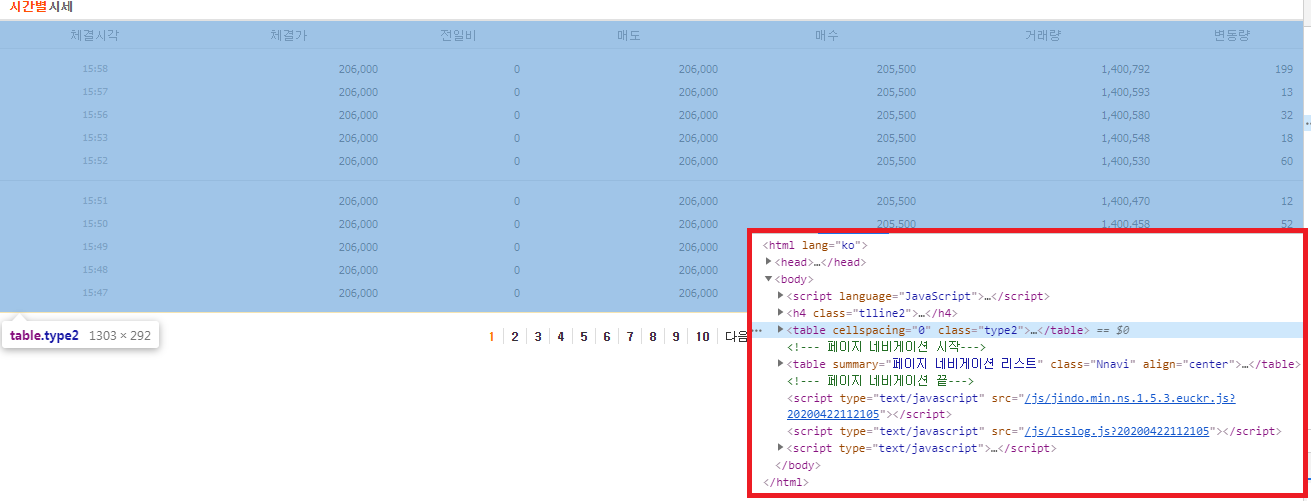Click change amount 199 cell
The image size is (1311, 501).
1284,69
